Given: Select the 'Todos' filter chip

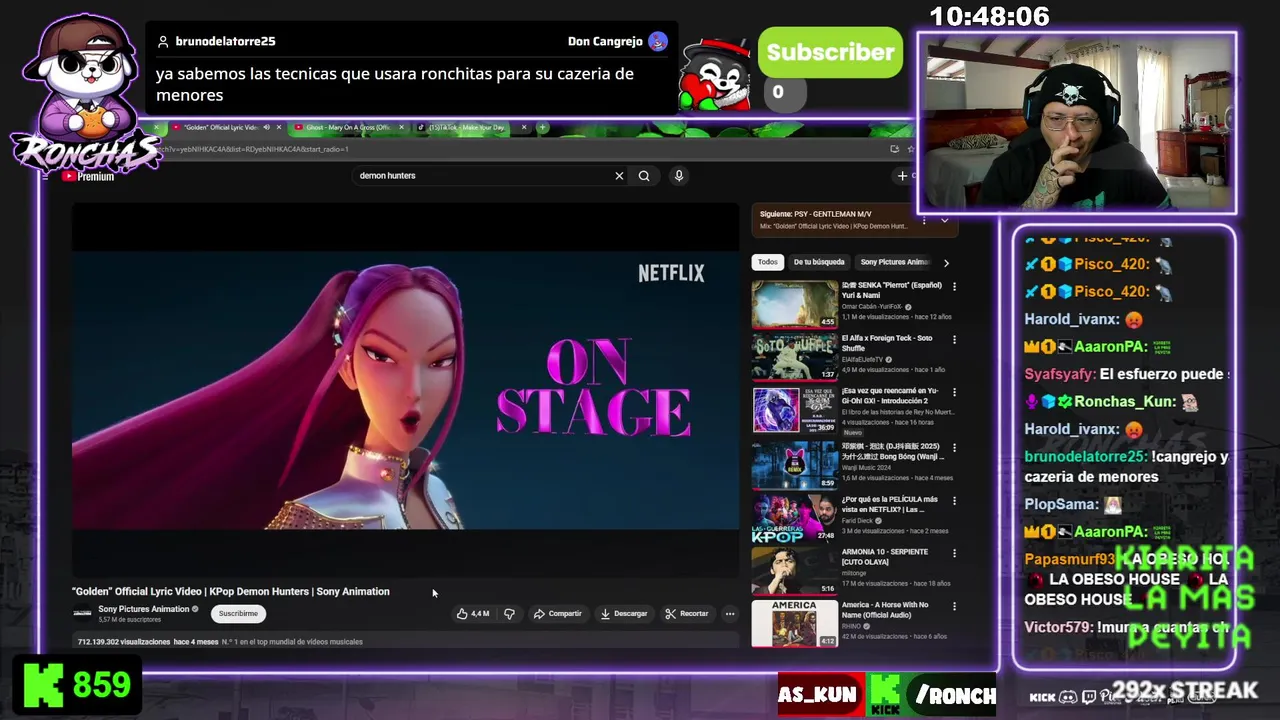Looking at the screenshot, I should pyautogui.click(x=767, y=262).
